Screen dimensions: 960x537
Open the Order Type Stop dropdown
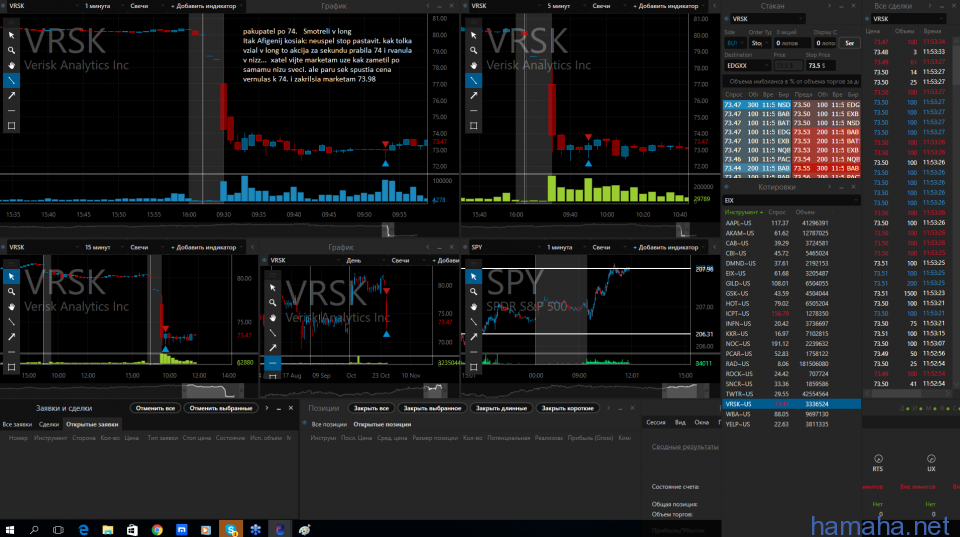pos(759,43)
